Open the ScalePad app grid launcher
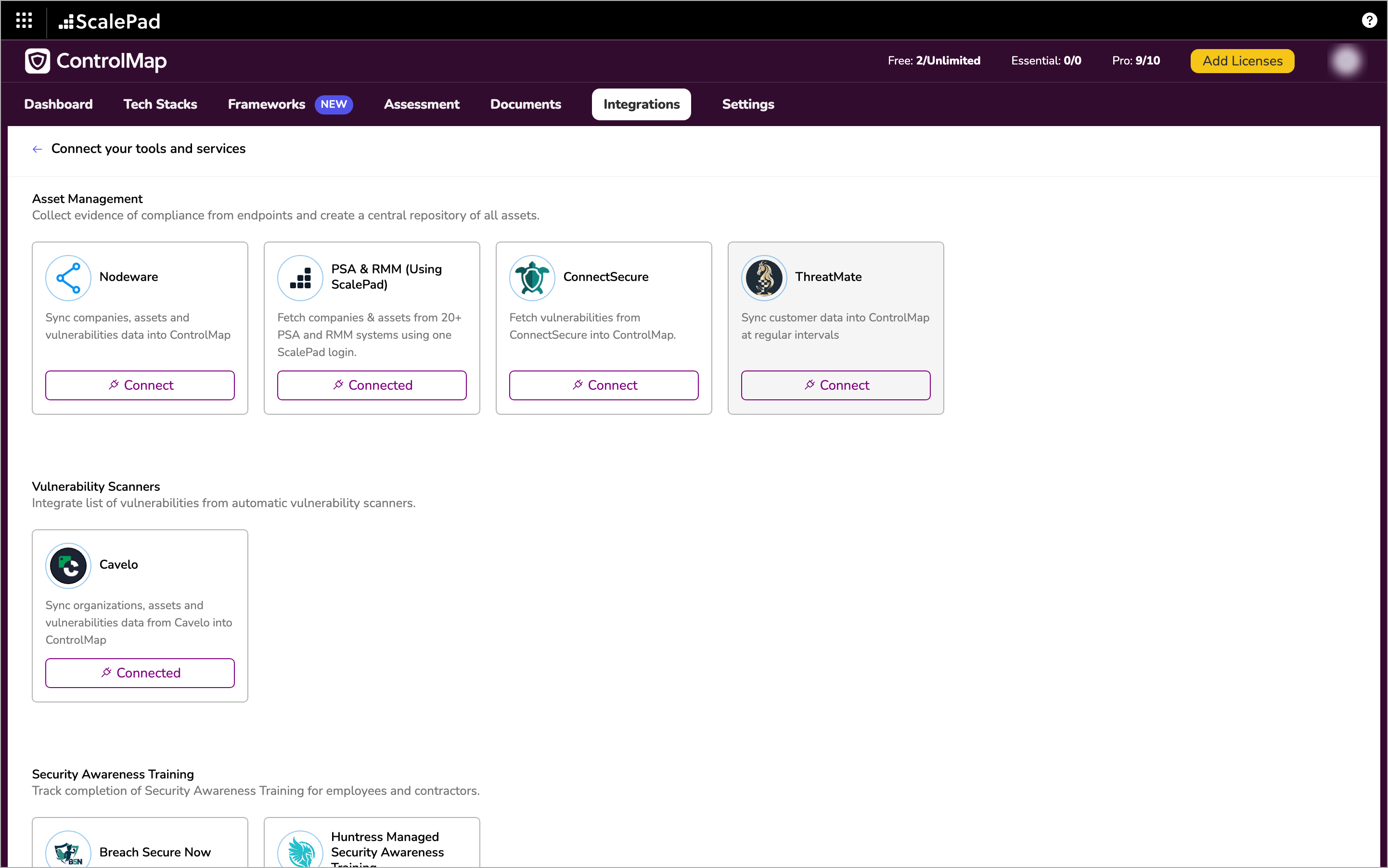The width and height of the screenshot is (1388, 868). pyautogui.click(x=24, y=21)
